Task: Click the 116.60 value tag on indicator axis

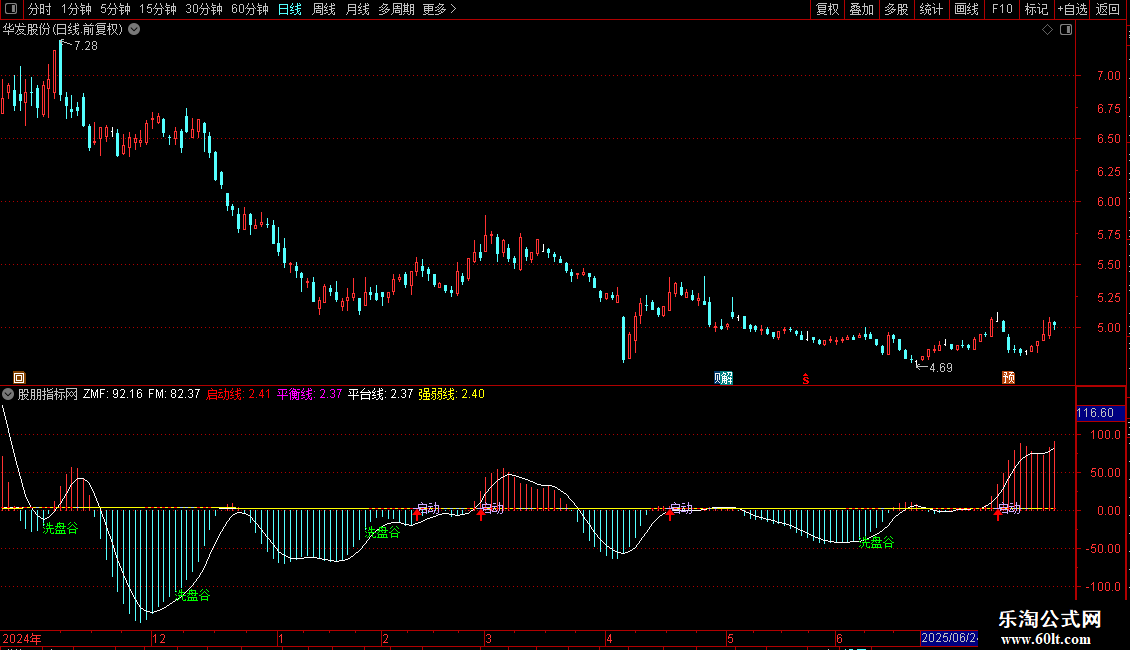Action: point(1095,413)
